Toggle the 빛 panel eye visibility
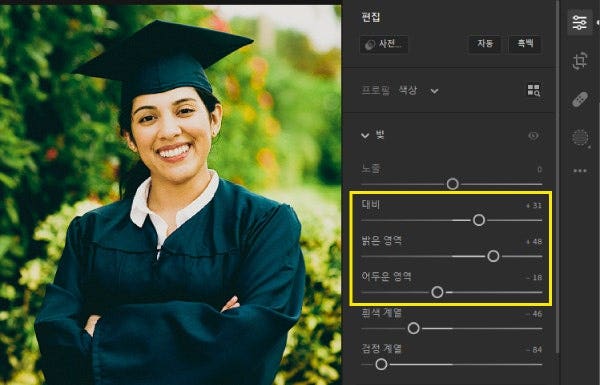600x385 pixels. tap(533, 135)
